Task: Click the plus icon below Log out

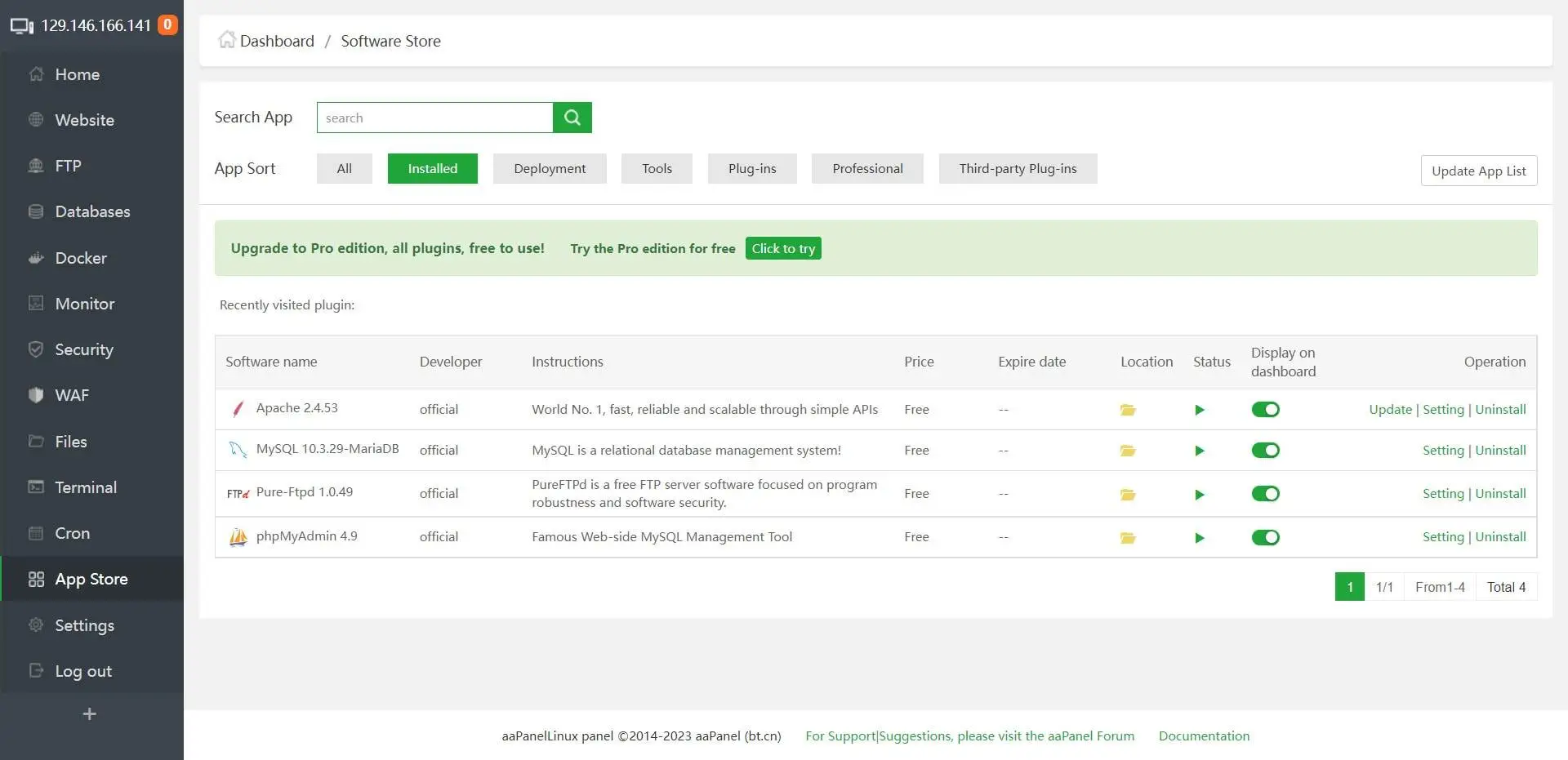Action: point(90,714)
